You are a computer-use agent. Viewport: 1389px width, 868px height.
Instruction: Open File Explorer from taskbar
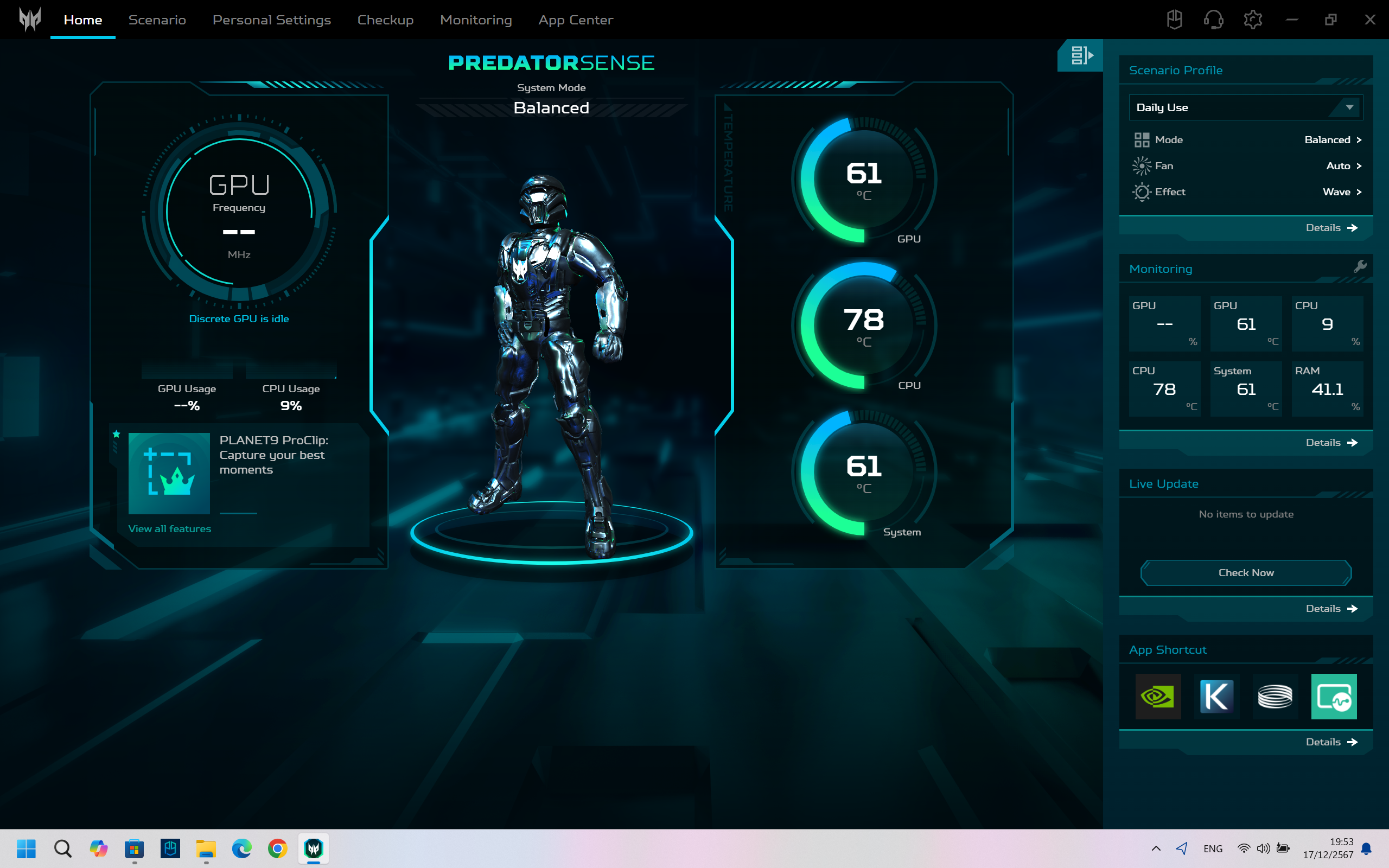pyautogui.click(x=206, y=848)
